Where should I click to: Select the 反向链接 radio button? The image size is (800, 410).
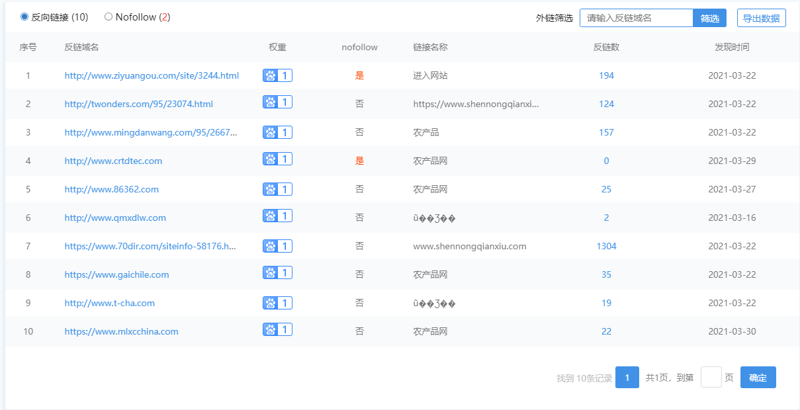(x=25, y=17)
